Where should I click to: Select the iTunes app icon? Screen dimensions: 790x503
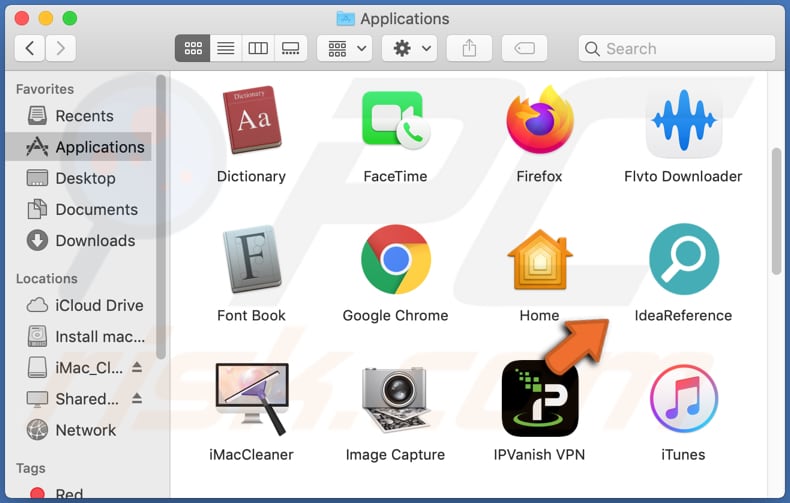(x=684, y=398)
